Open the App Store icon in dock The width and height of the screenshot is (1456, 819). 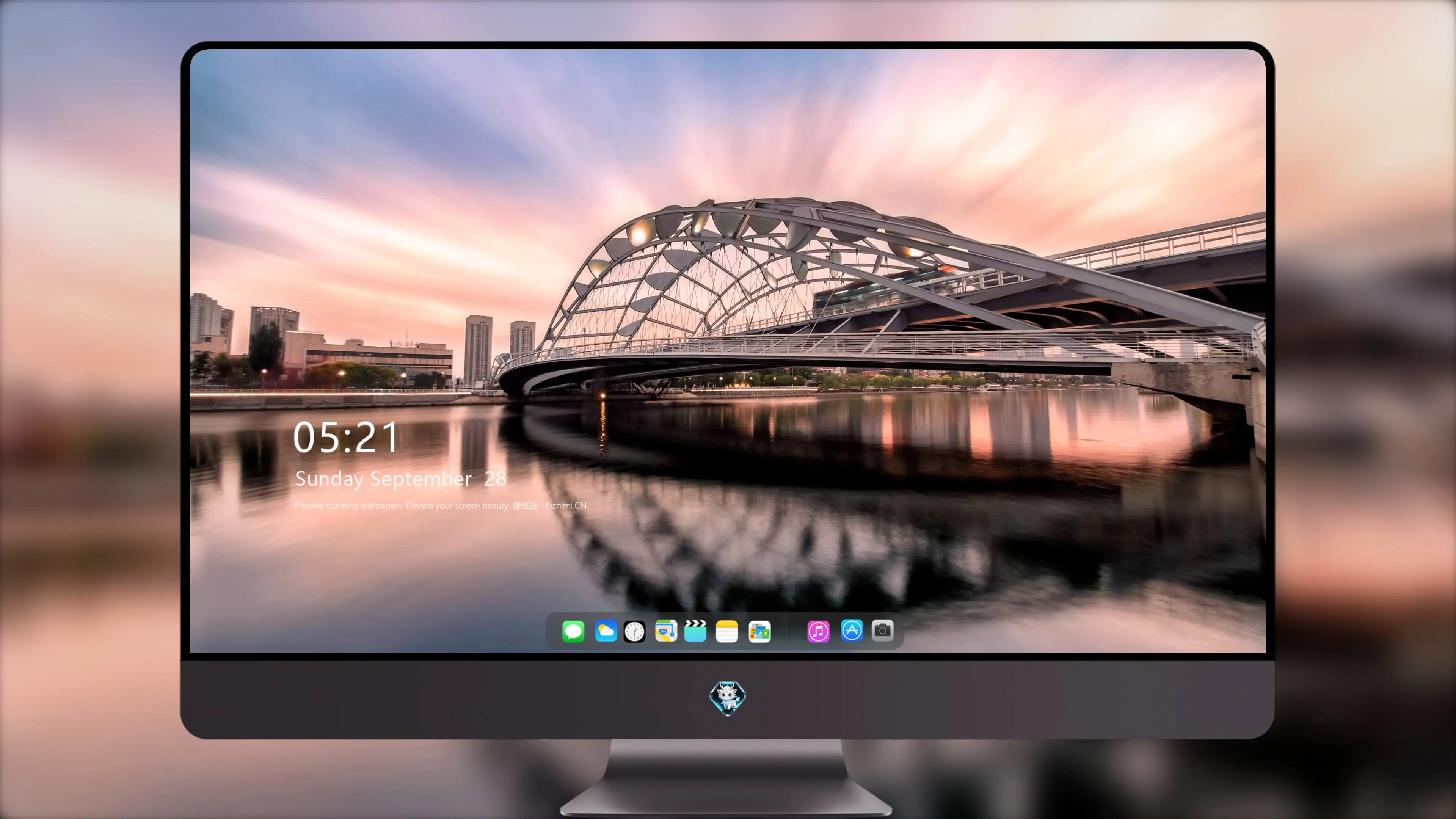coord(852,630)
